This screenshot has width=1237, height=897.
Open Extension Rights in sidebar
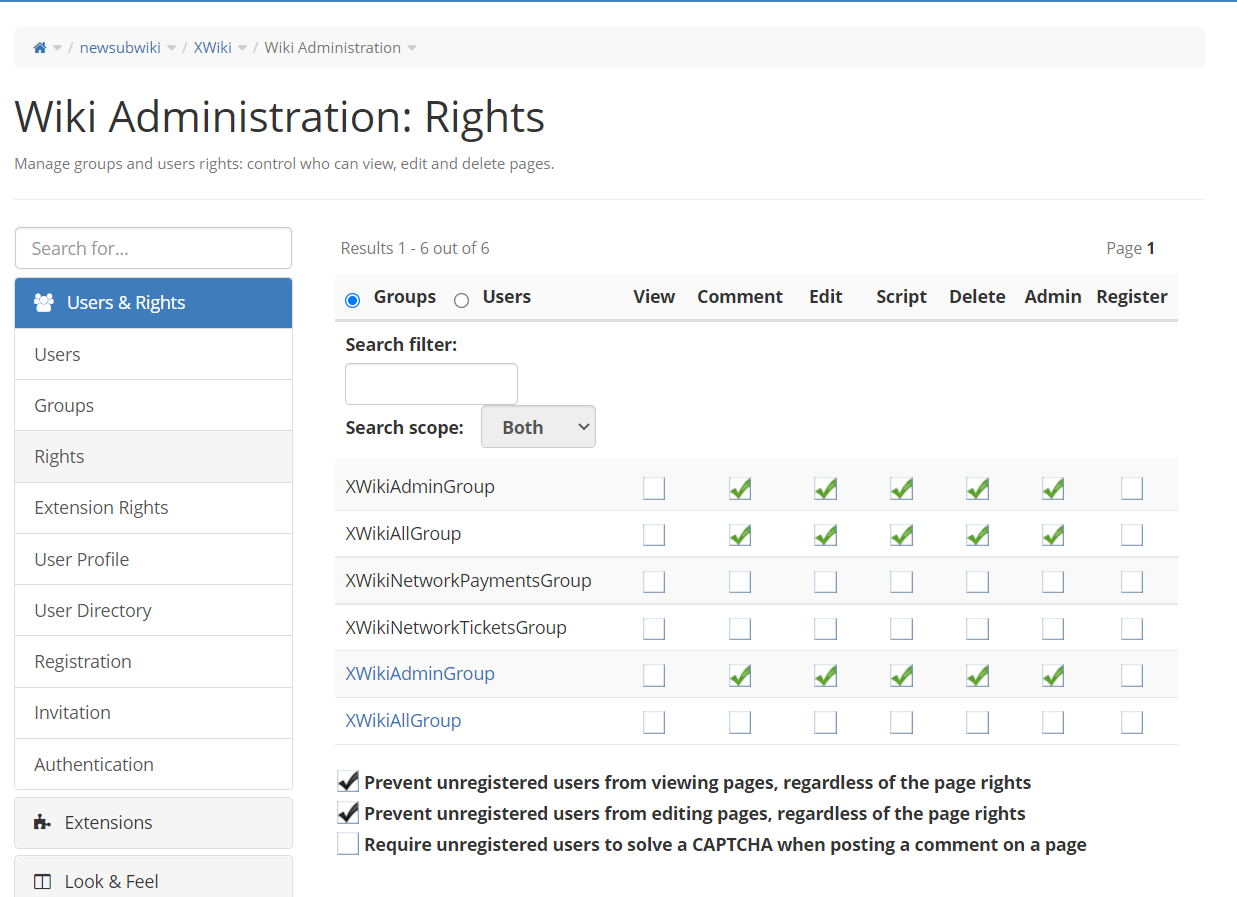(154, 507)
